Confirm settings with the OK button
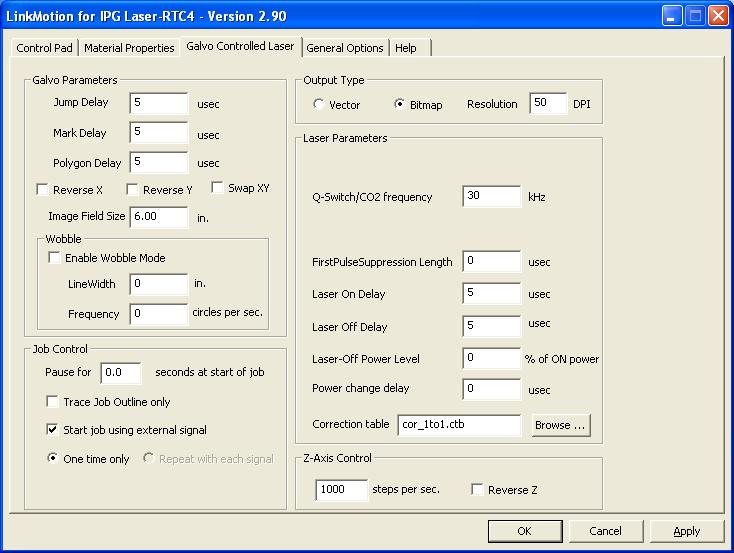The width and height of the screenshot is (734, 553). pyautogui.click(x=525, y=531)
